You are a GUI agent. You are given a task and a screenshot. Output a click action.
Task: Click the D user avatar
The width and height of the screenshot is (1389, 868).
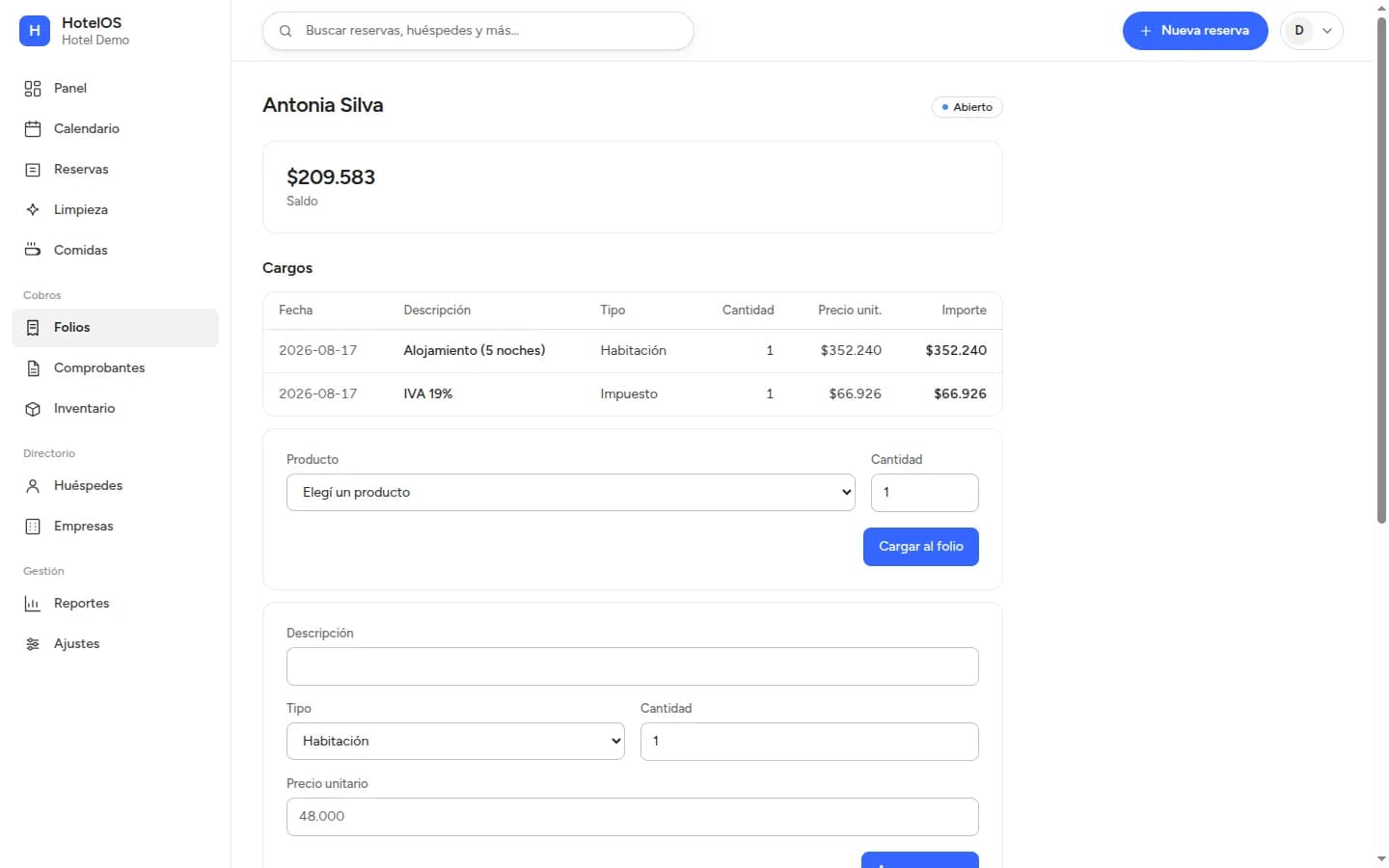pos(1299,31)
